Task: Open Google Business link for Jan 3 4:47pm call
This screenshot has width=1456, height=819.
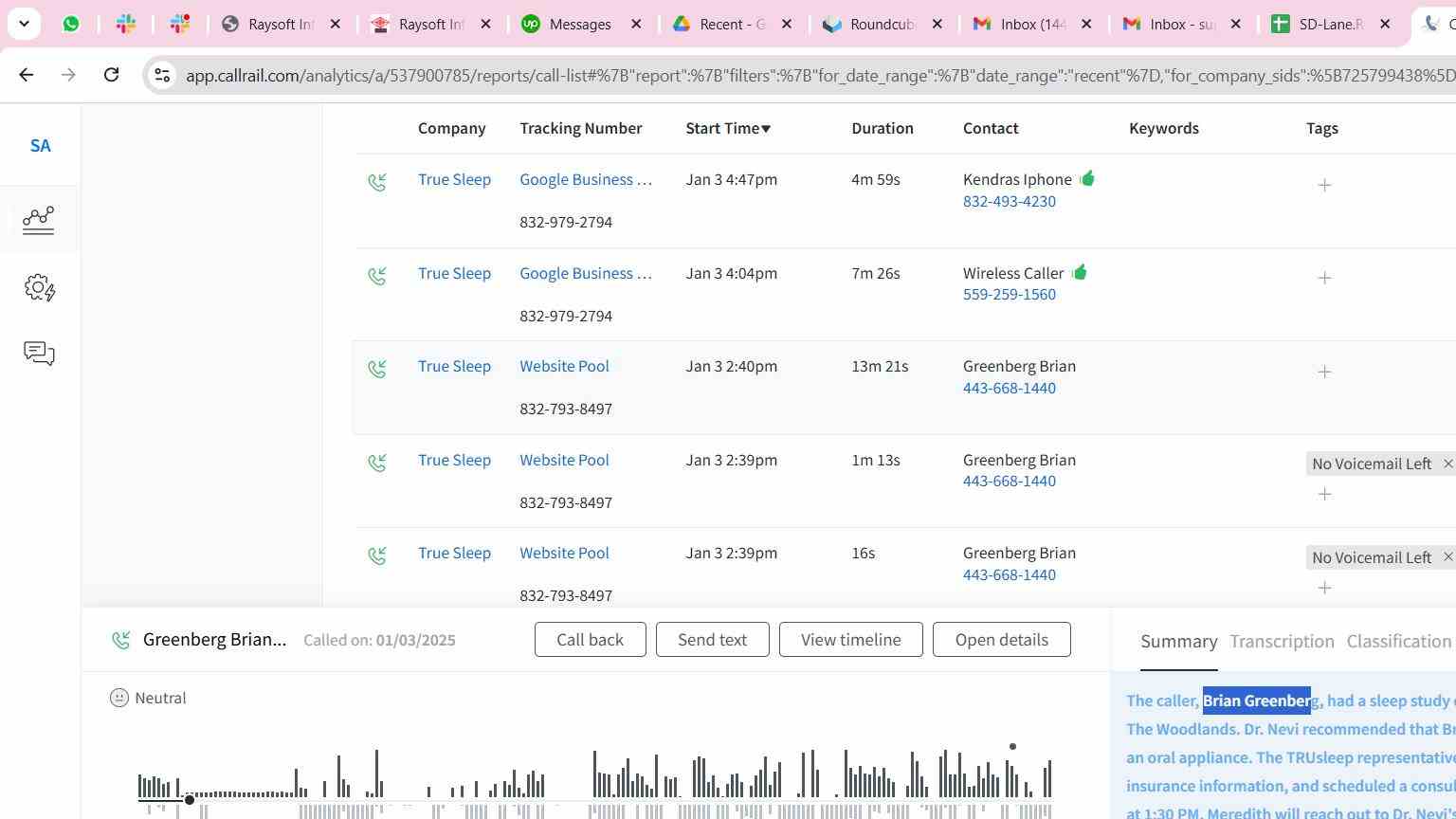Action: (x=586, y=179)
